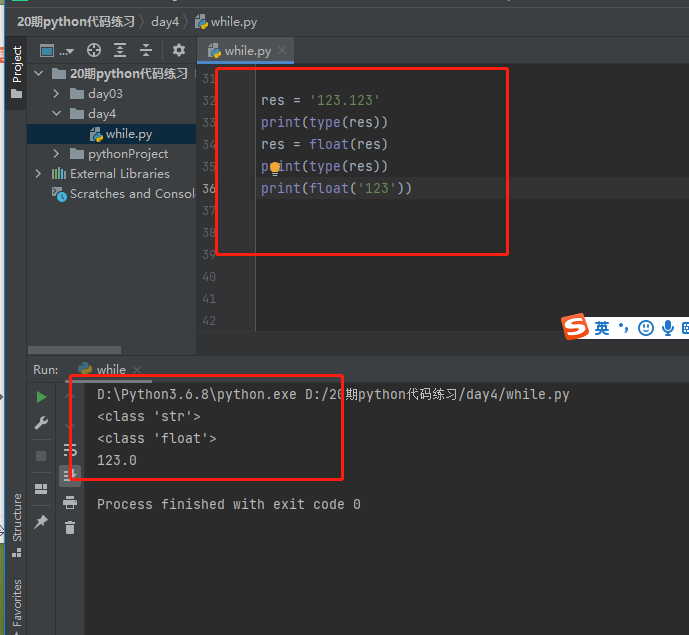
Task: Click the yellow intention lightbulb icon
Action: tap(275, 168)
